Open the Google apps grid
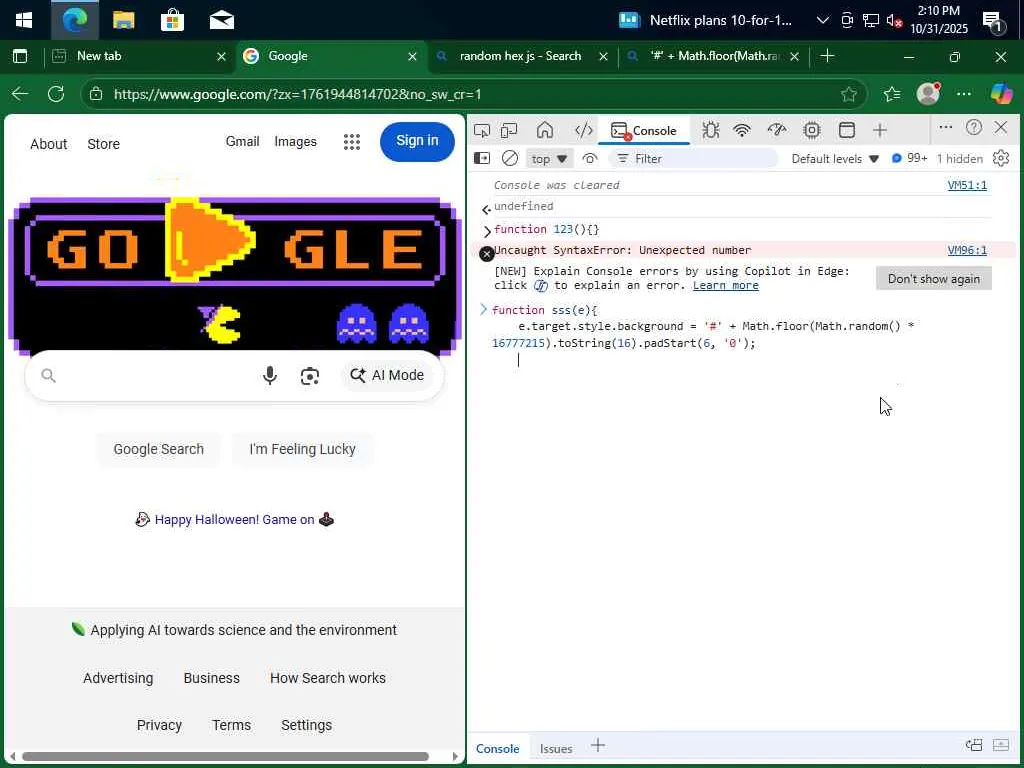This screenshot has width=1024, height=768. click(x=352, y=142)
